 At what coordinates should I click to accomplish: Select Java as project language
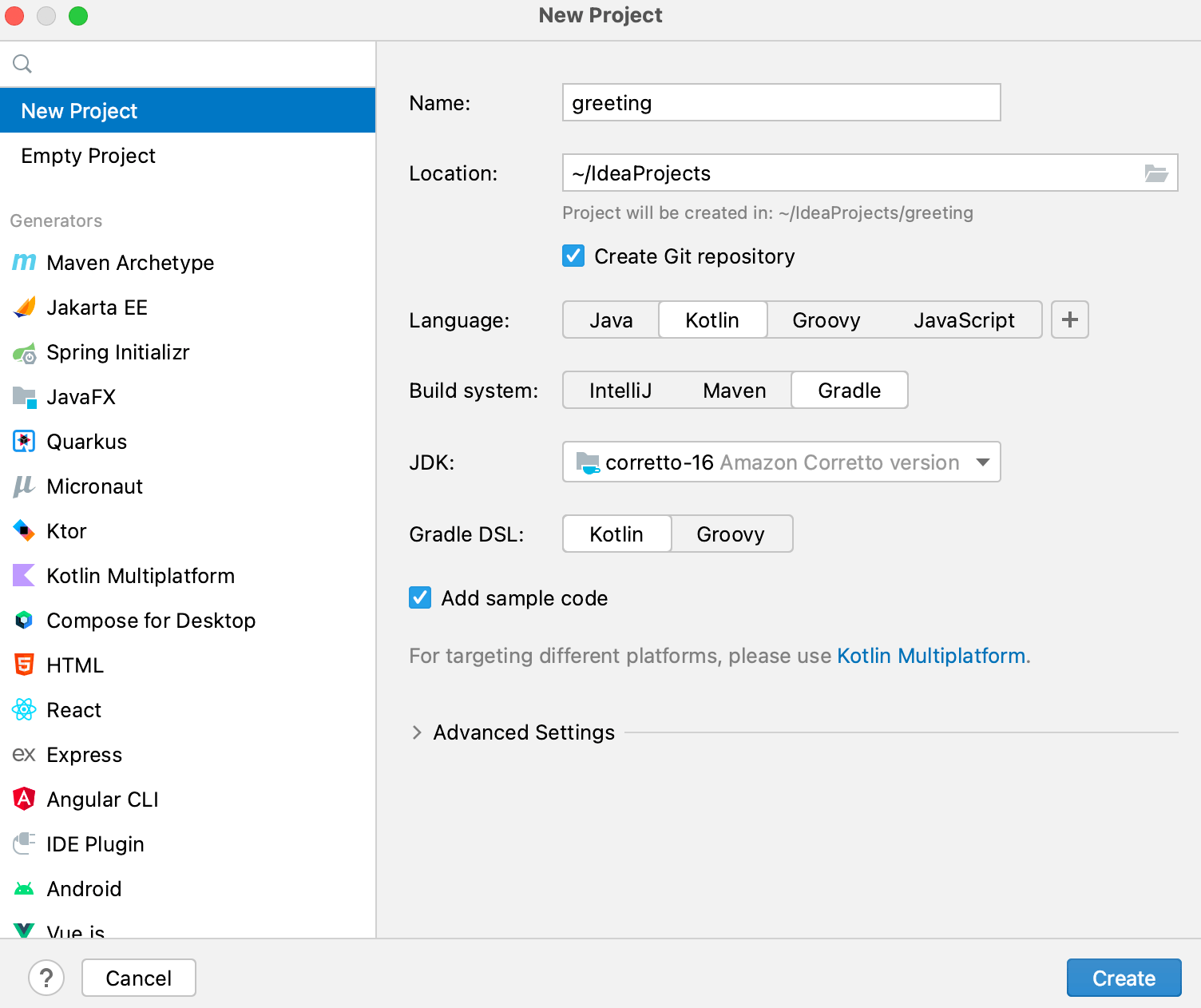tap(610, 319)
